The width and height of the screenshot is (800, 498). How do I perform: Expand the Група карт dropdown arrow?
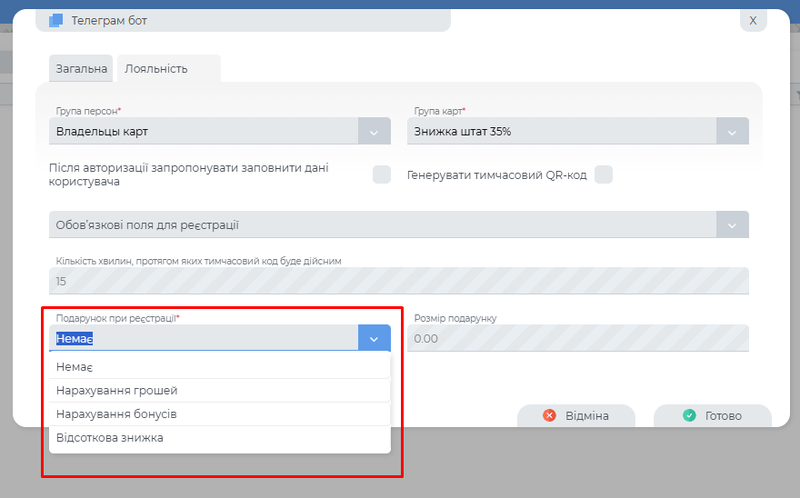click(x=732, y=132)
